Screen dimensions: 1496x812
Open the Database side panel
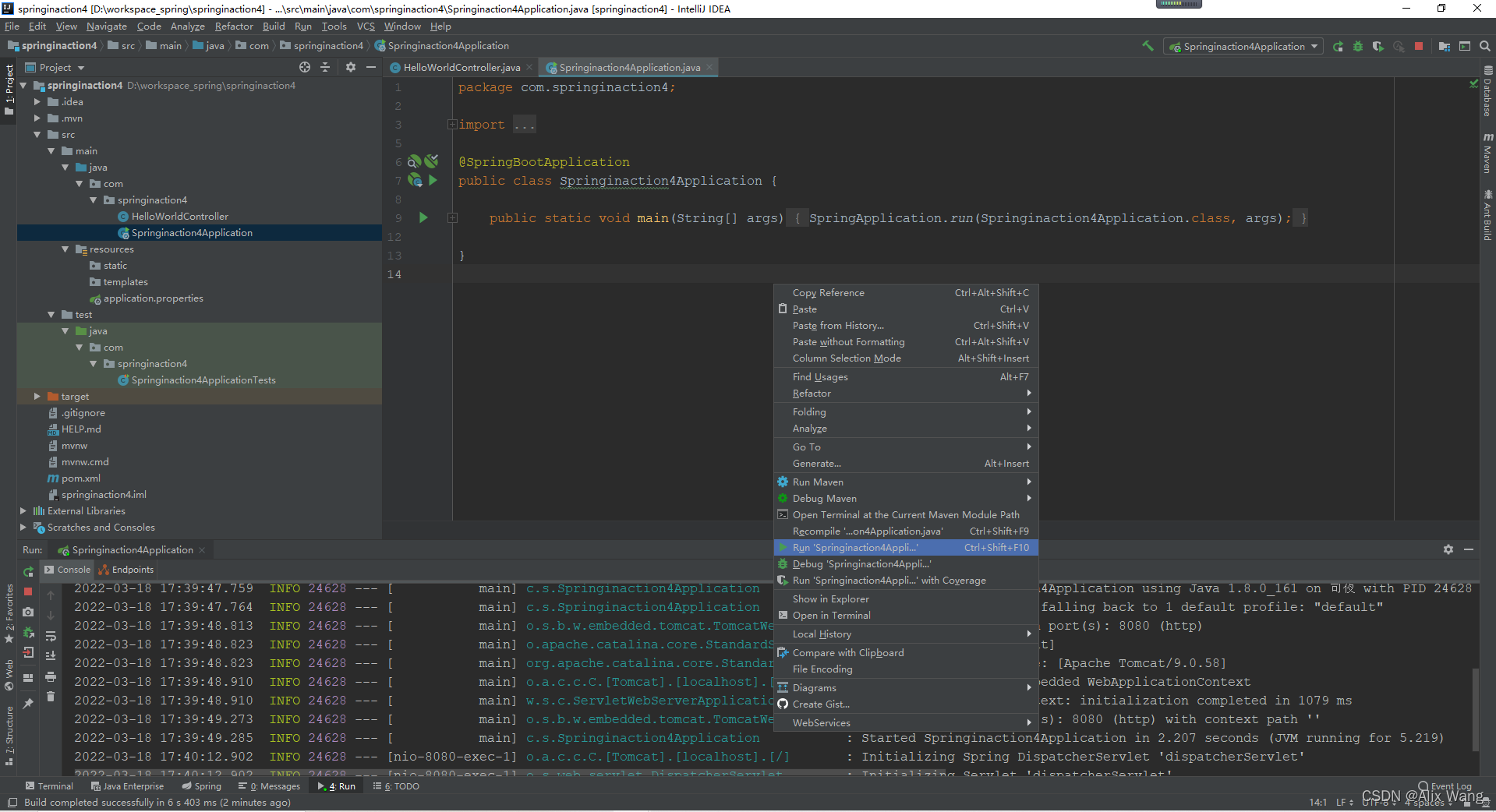[x=1487, y=93]
